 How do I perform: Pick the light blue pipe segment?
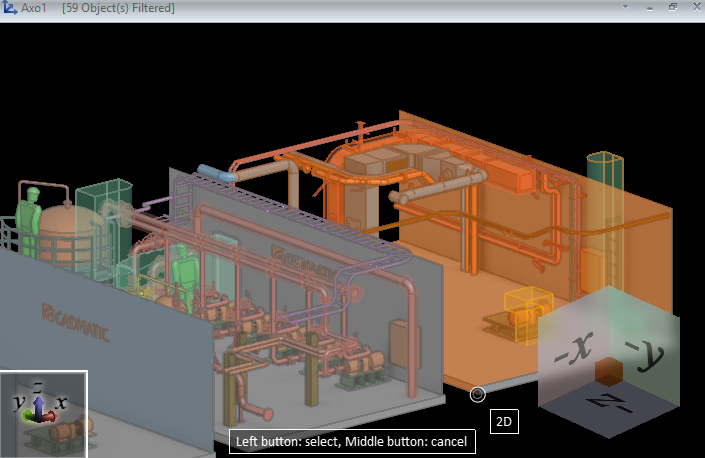click(216, 172)
